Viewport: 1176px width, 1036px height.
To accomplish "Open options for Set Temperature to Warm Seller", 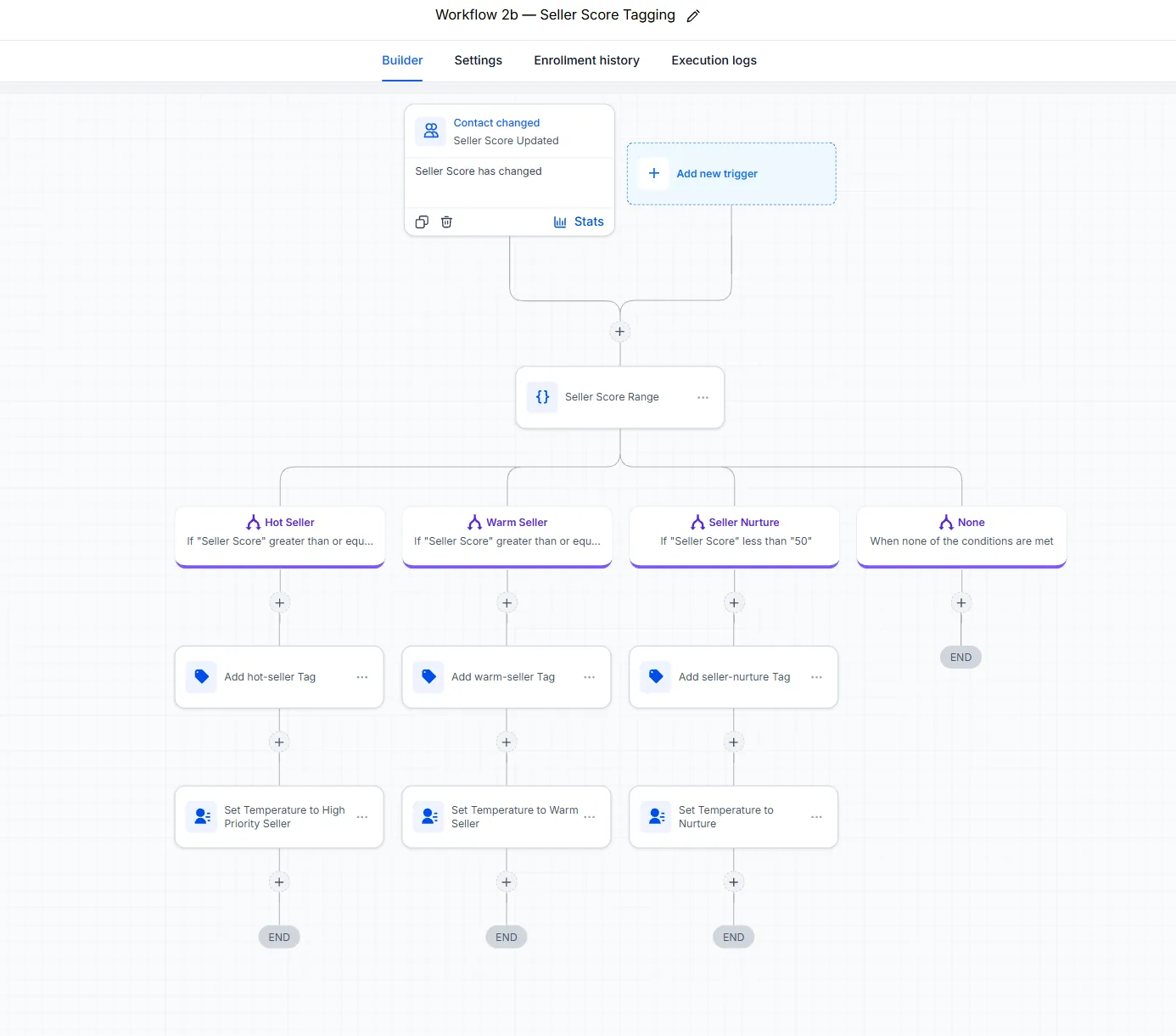I will point(590,817).
